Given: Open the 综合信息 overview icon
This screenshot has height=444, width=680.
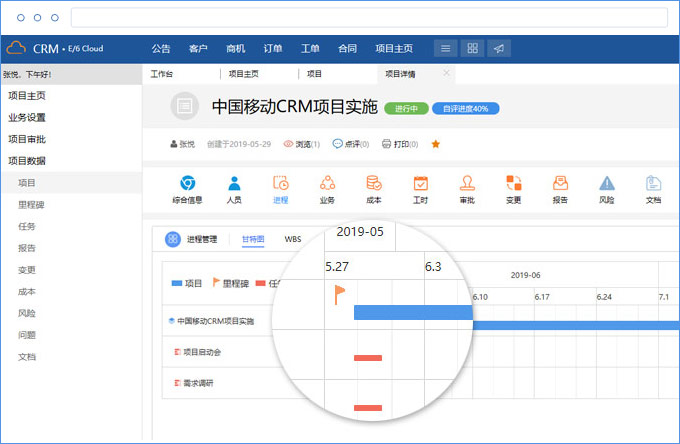Looking at the screenshot, I should (x=187, y=184).
